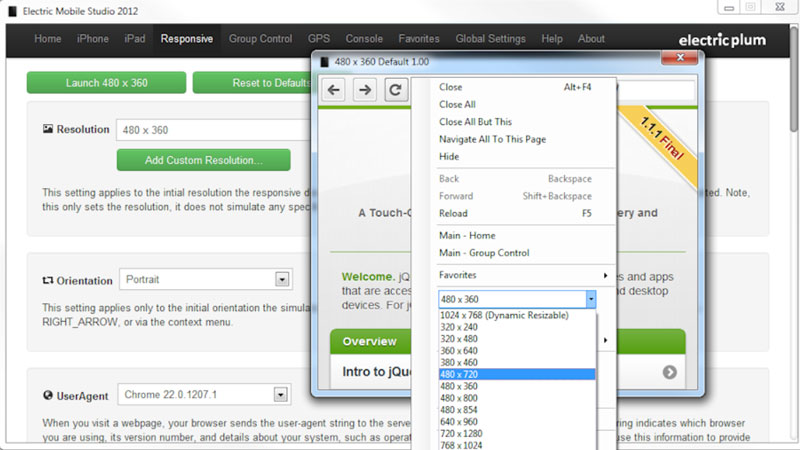The width and height of the screenshot is (800, 450).
Task: Click the Launch 480 x 360 button
Action: click(x=106, y=83)
